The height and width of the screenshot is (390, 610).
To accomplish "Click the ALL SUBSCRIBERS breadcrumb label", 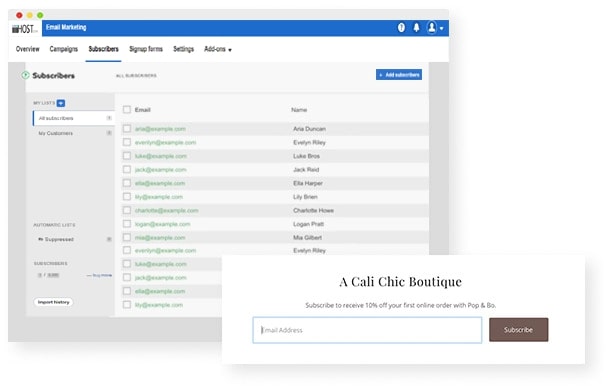I will [136, 76].
